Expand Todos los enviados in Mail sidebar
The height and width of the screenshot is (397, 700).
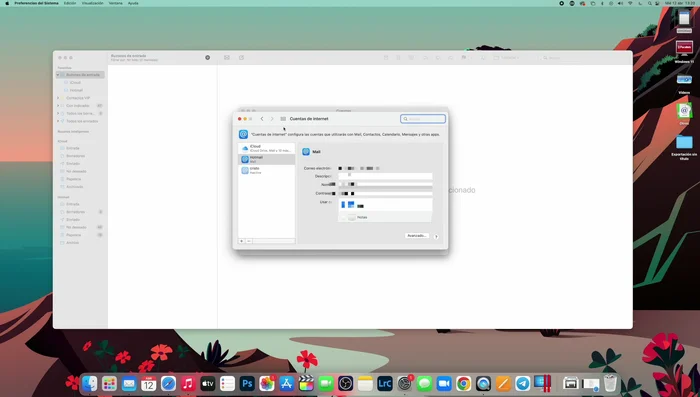(x=58, y=121)
